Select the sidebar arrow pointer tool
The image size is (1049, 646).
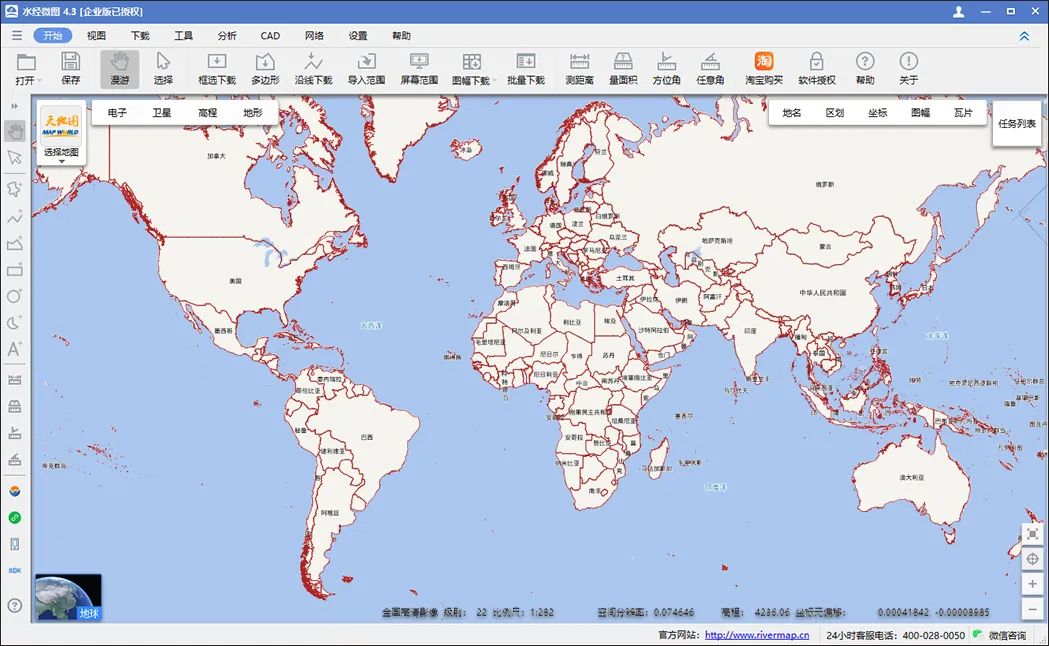coord(15,158)
